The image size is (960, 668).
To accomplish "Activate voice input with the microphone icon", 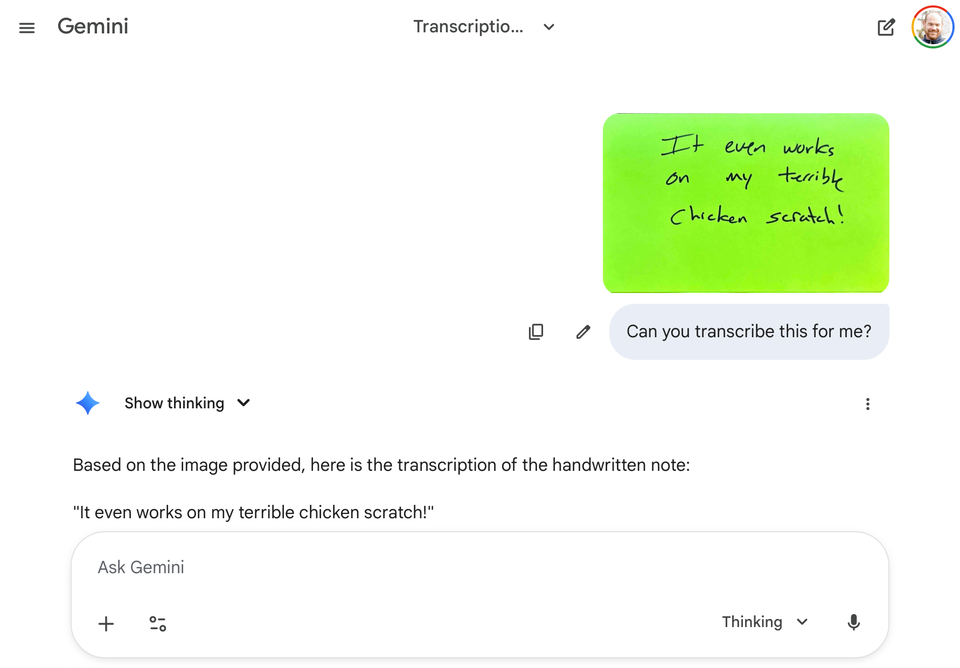I will [x=854, y=622].
